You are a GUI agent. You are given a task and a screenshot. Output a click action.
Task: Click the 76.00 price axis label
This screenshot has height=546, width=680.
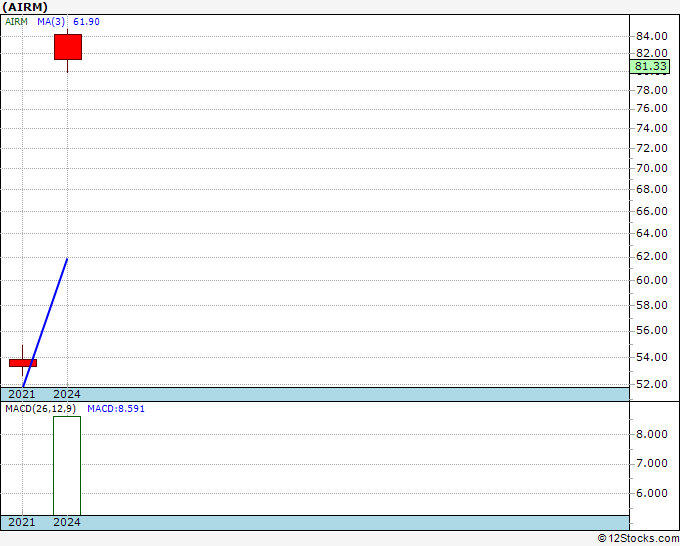651,108
